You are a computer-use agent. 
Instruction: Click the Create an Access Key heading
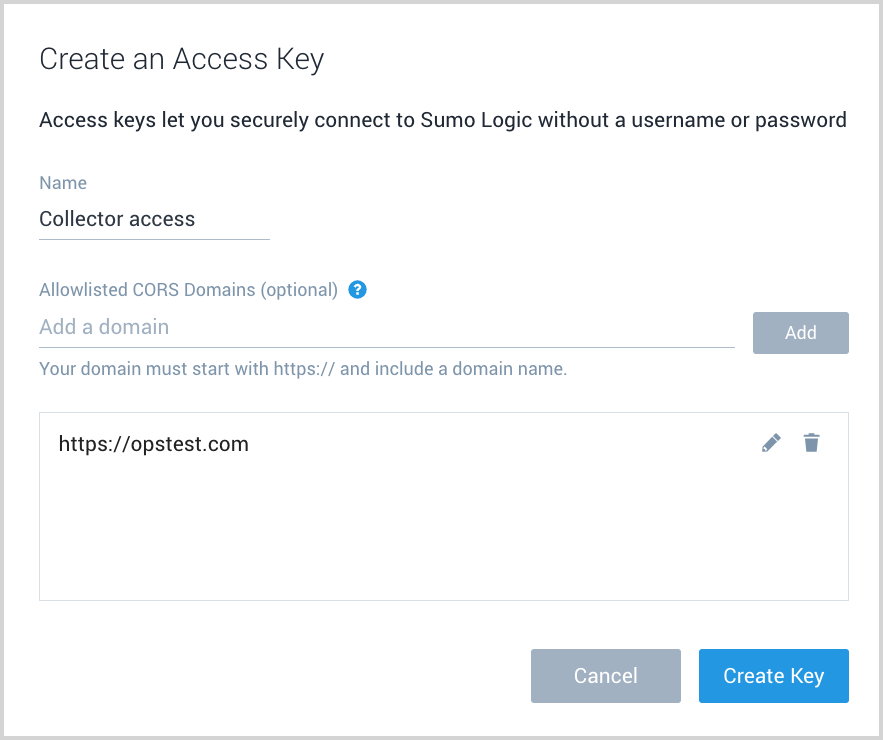tap(181, 59)
